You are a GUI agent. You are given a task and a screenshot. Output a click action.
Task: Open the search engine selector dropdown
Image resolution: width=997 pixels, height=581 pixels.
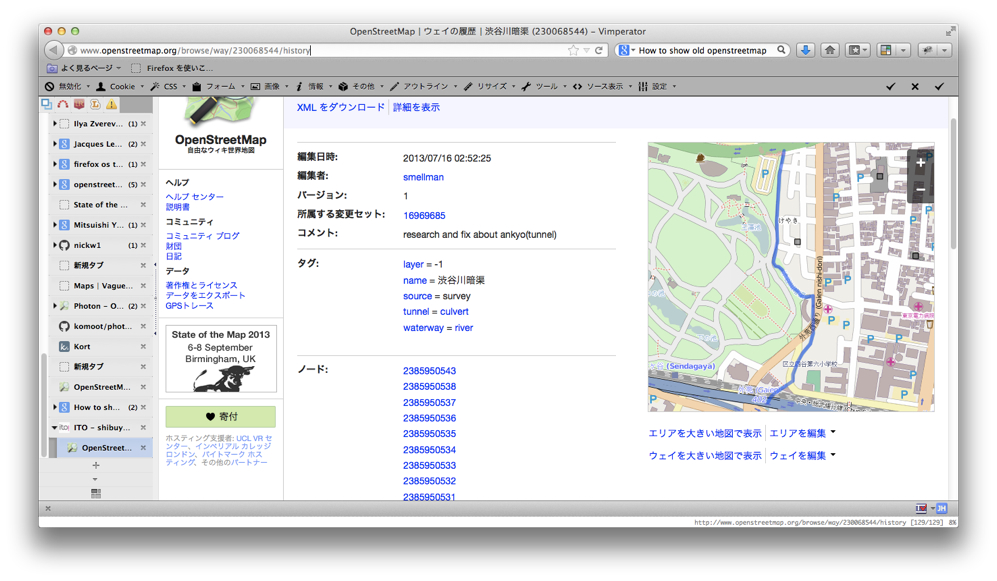(627, 50)
